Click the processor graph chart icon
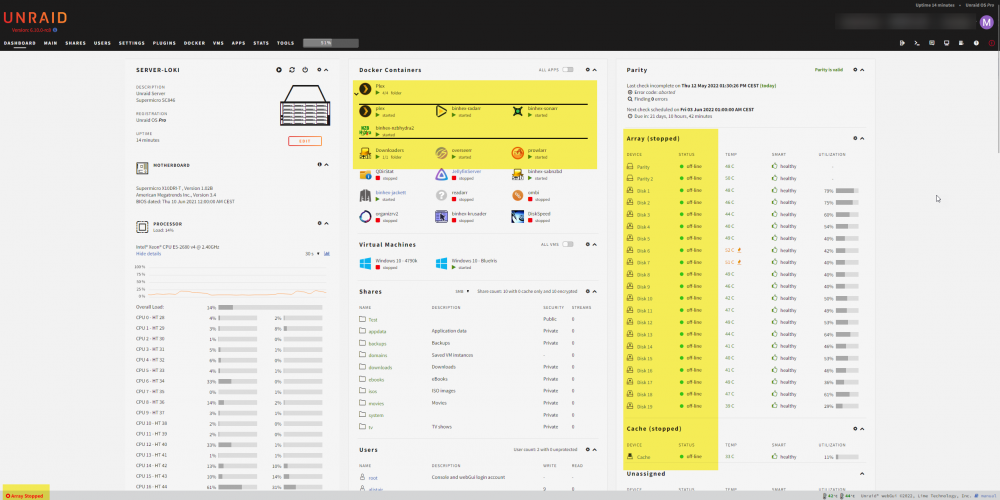Screen dimensions: 1000x500 pyautogui.click(x=327, y=253)
